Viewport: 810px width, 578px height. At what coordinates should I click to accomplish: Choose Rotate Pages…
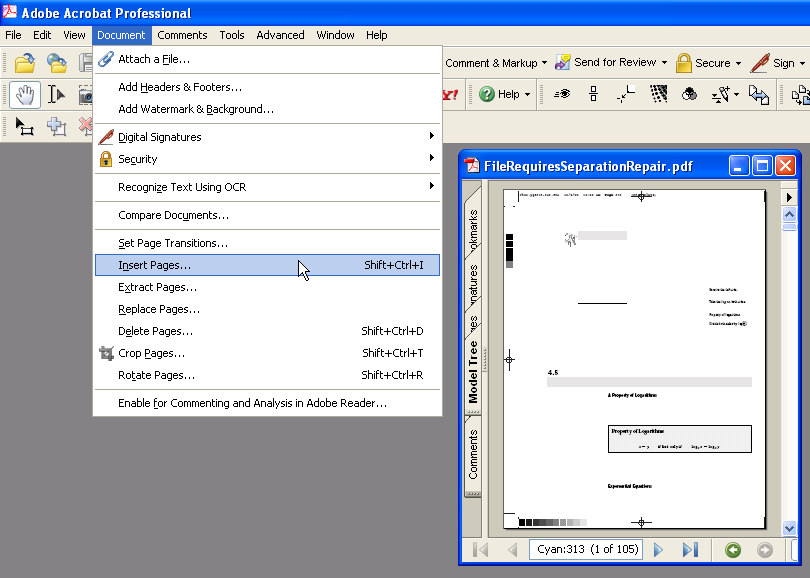coord(268,376)
